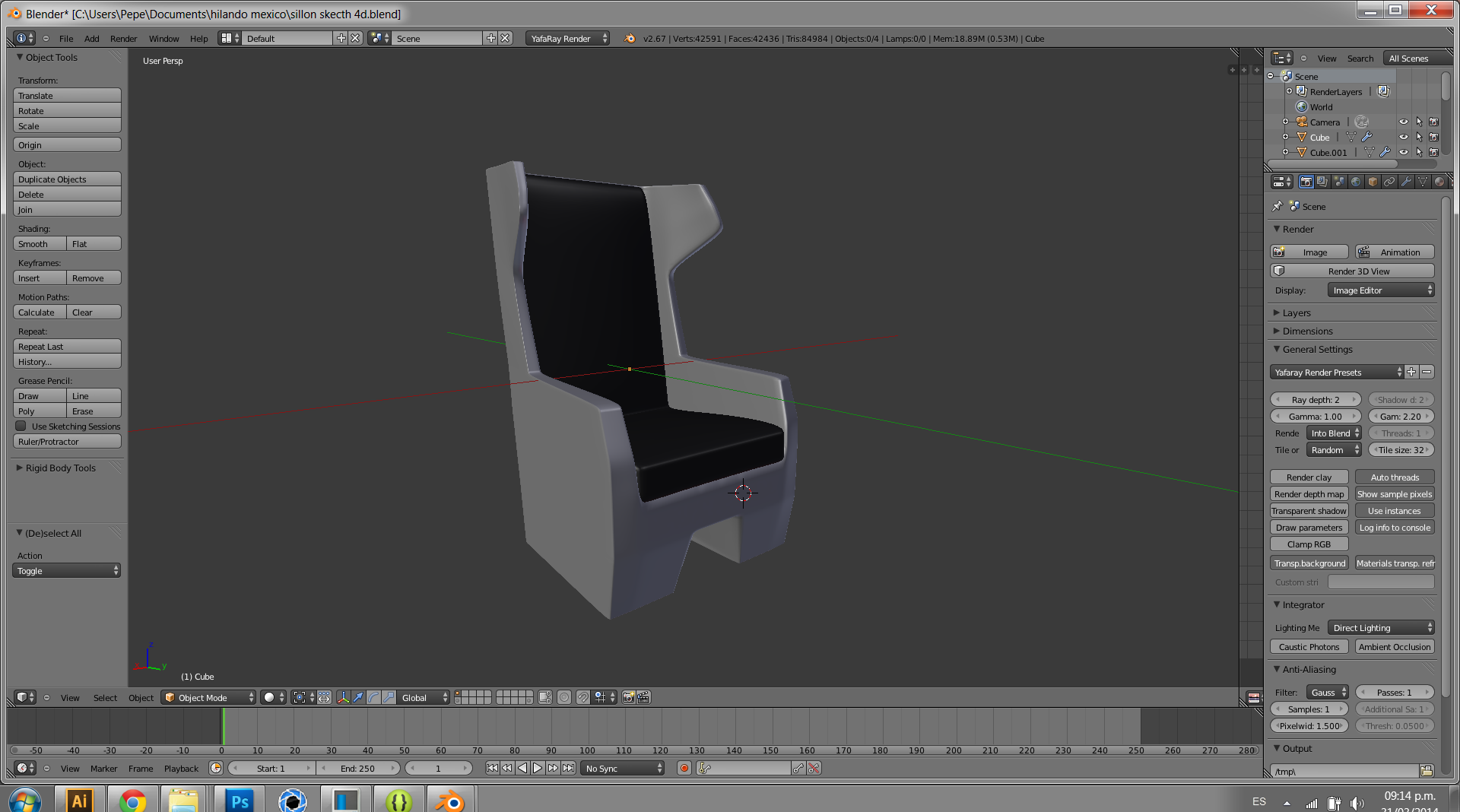The width and height of the screenshot is (1460, 812).
Task: Select the scale manipulator icon
Action: point(389,697)
